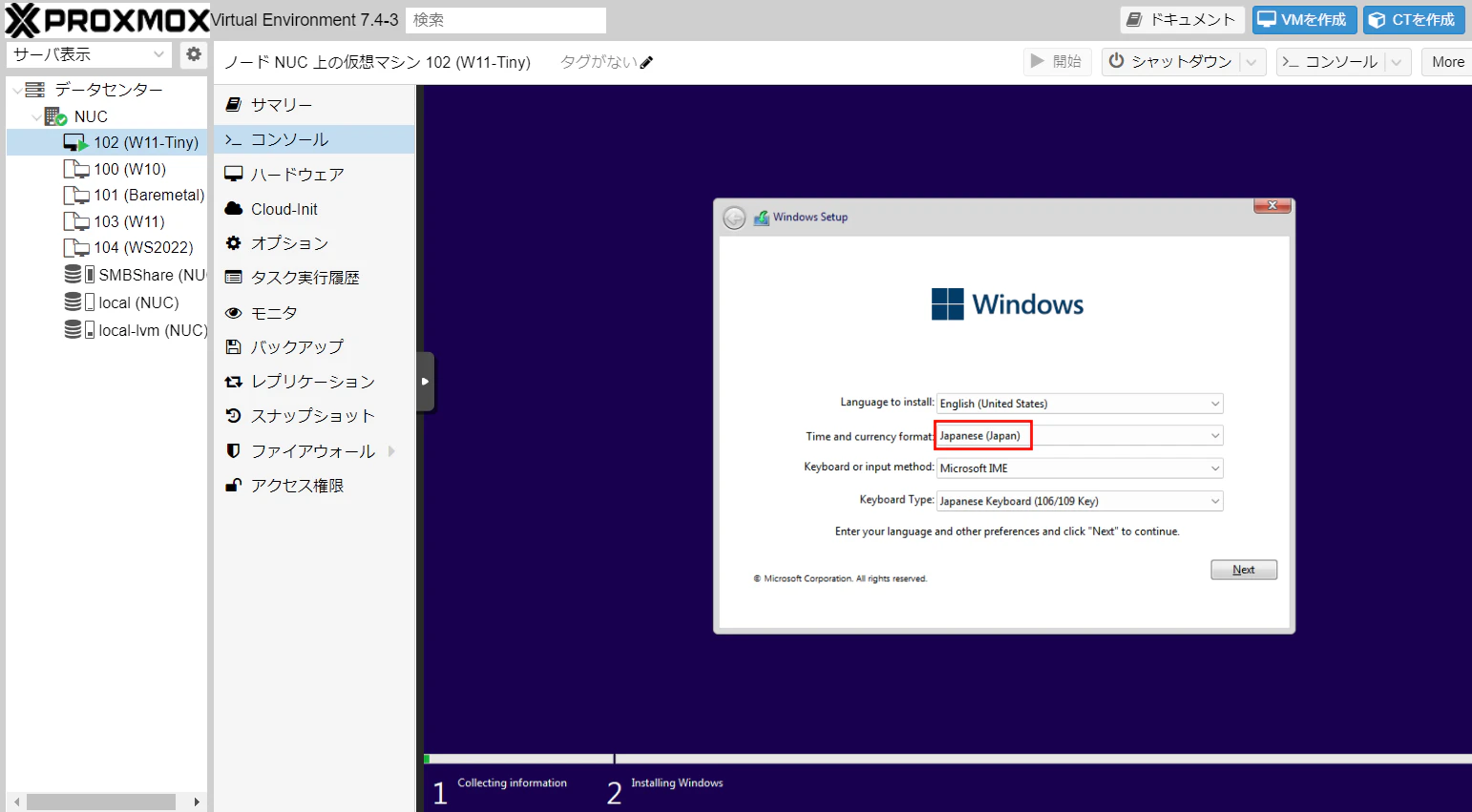Open the サマリー tab
This screenshot has width=1472, height=812.
[x=314, y=105]
